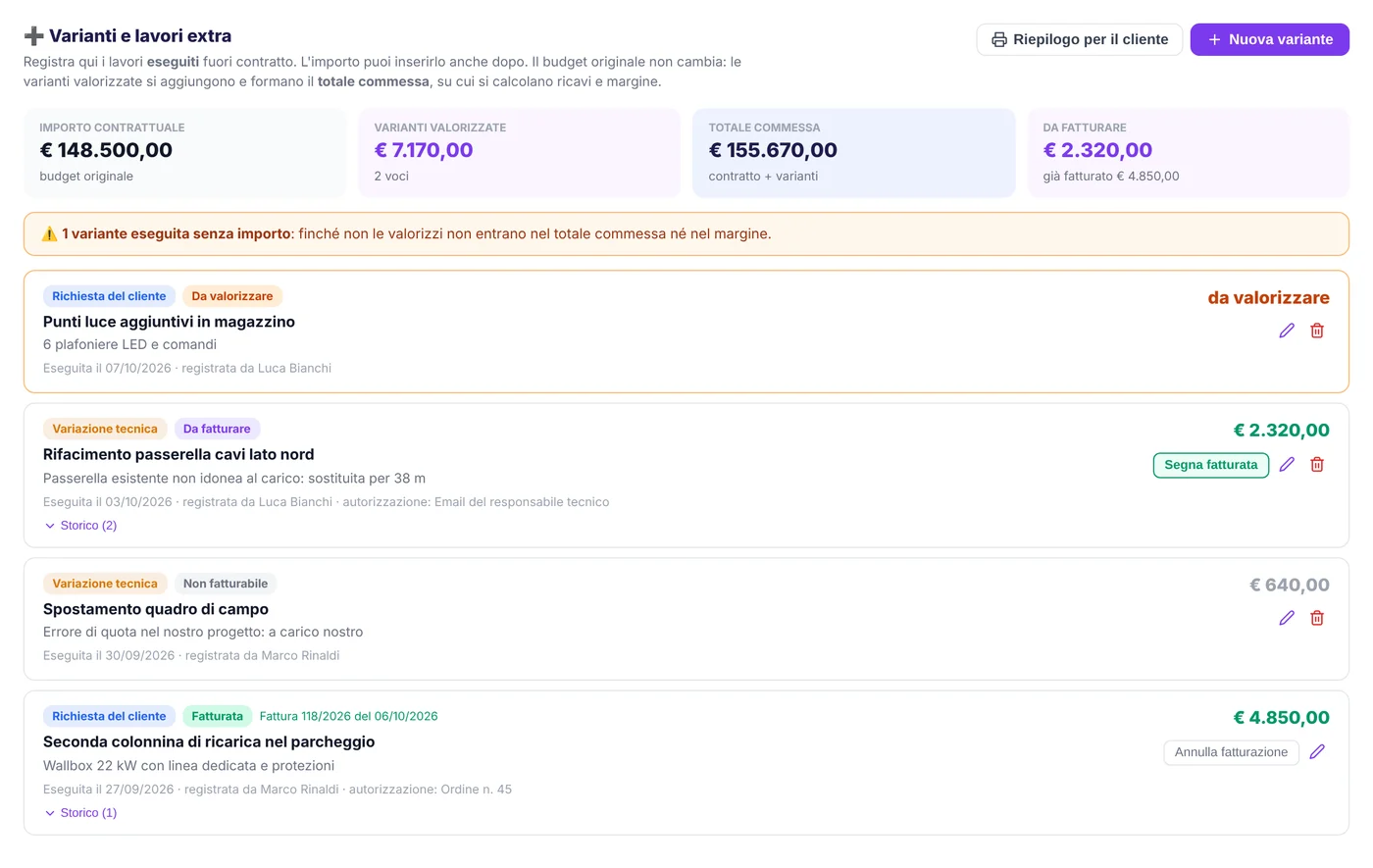Click 'Wallbox 22 kW con linea dedicata' description

(188, 765)
